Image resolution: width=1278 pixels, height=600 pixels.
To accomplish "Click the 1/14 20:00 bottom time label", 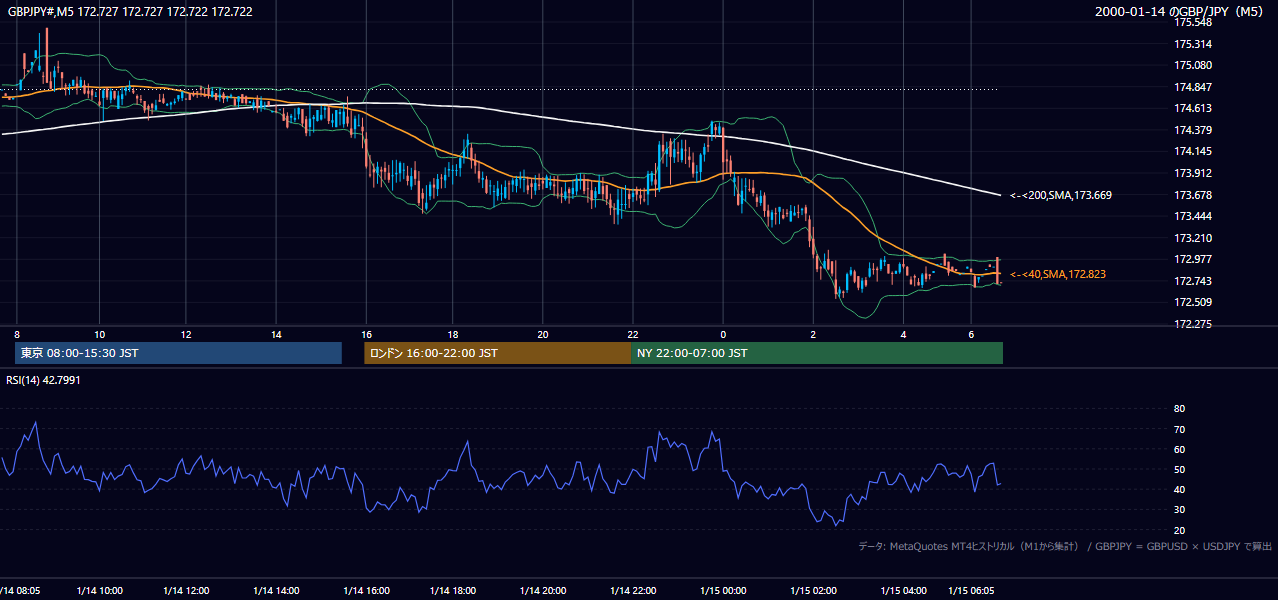I will (543, 591).
